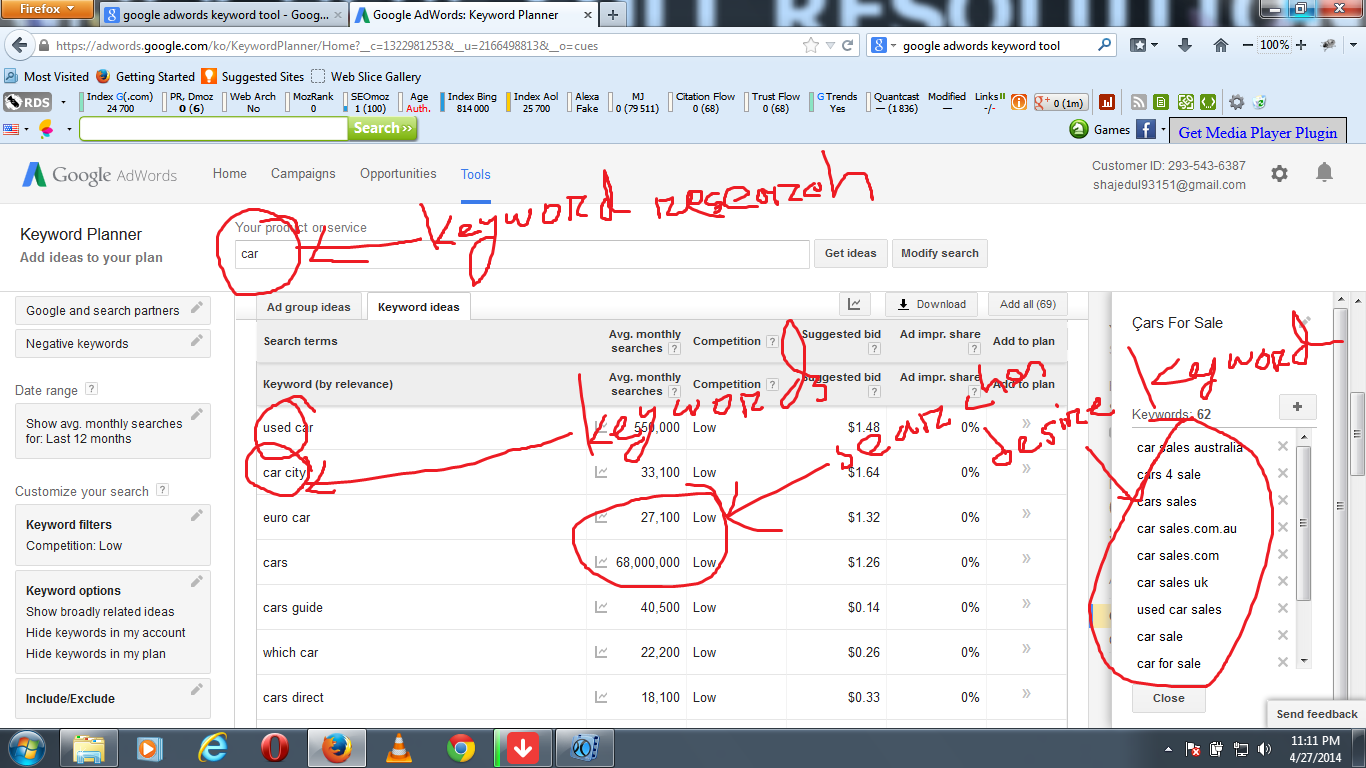Image resolution: width=1366 pixels, height=768 pixels.
Task: Open Send feedback
Action: (x=1316, y=714)
